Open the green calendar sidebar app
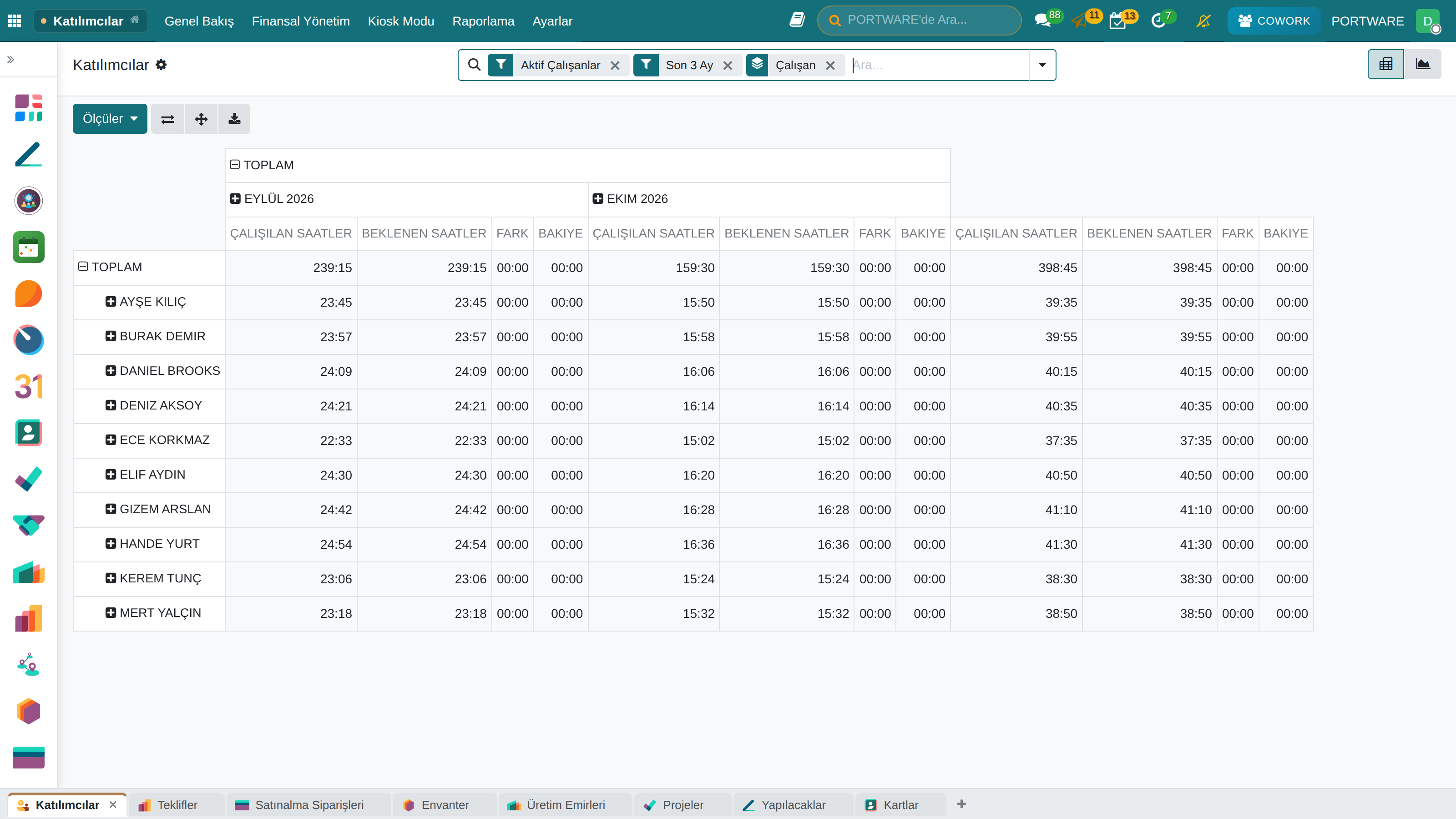 (x=28, y=247)
